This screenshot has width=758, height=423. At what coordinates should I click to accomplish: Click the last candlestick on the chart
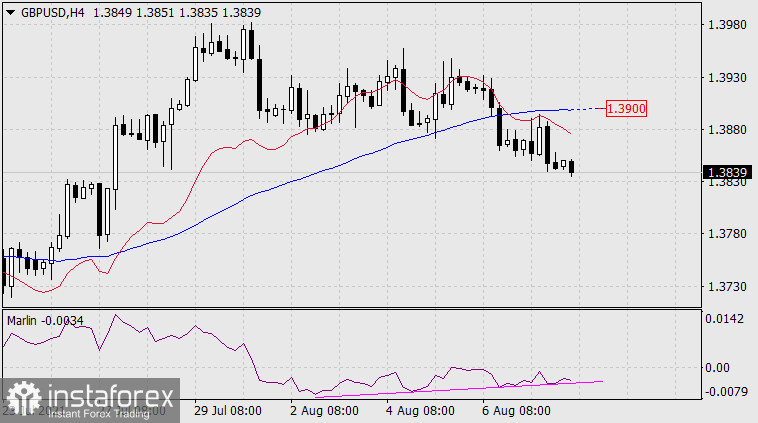[572, 167]
